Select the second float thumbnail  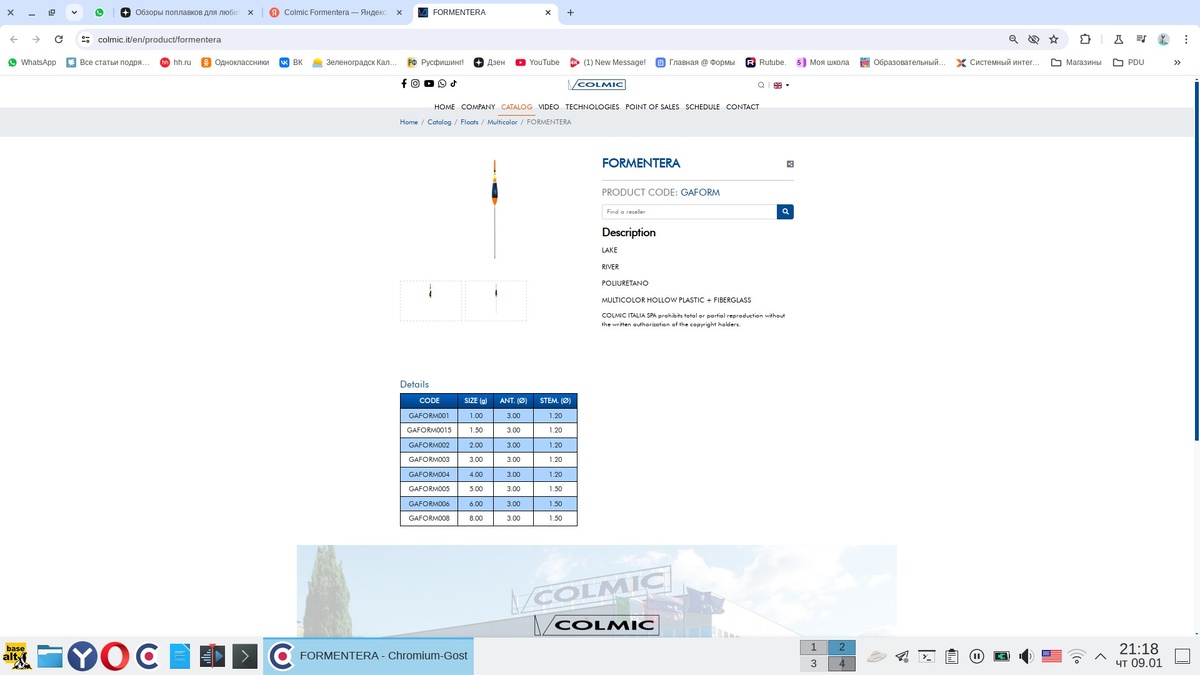[x=496, y=301]
